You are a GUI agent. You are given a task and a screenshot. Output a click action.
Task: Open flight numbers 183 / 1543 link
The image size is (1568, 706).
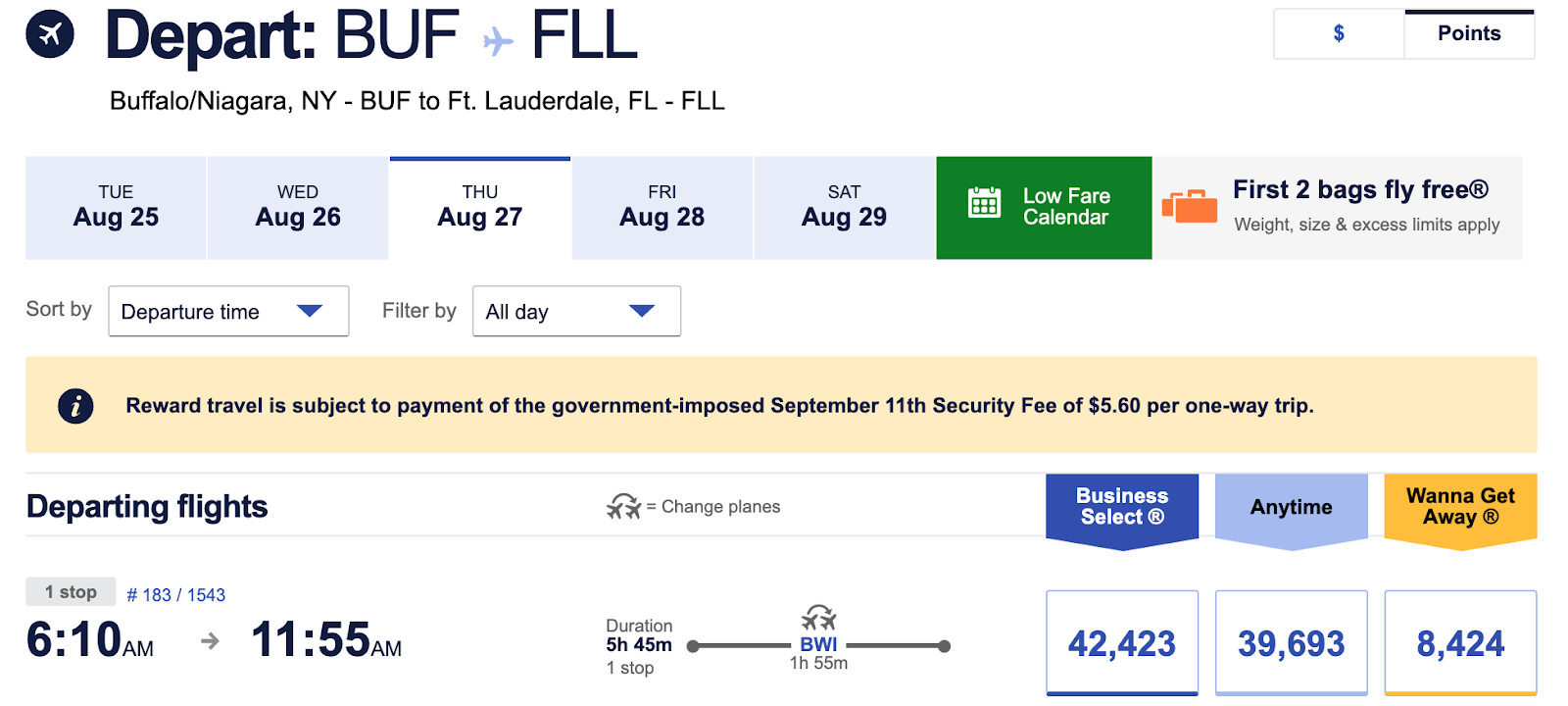[176, 595]
